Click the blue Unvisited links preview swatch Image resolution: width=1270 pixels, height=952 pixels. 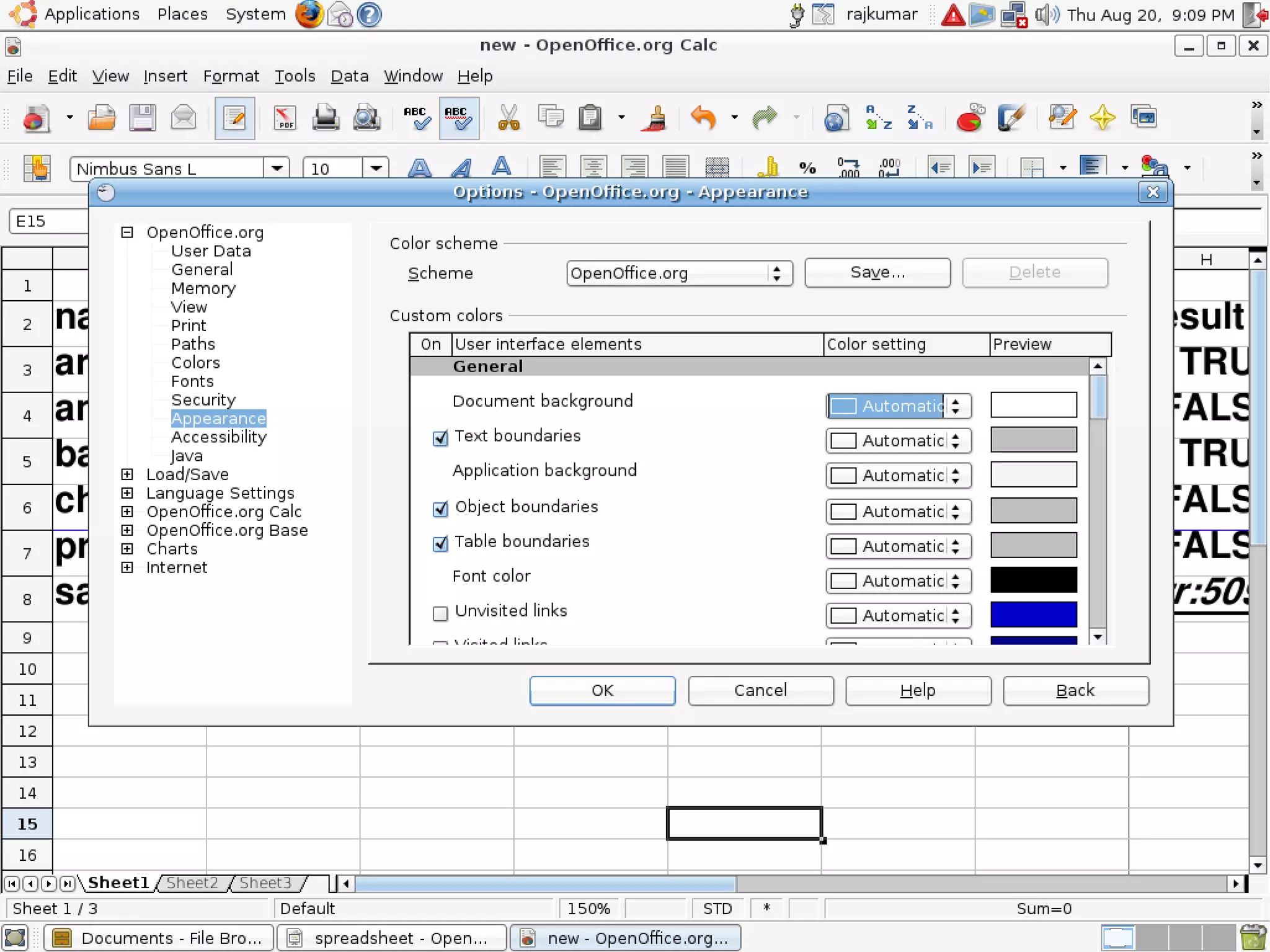1033,615
